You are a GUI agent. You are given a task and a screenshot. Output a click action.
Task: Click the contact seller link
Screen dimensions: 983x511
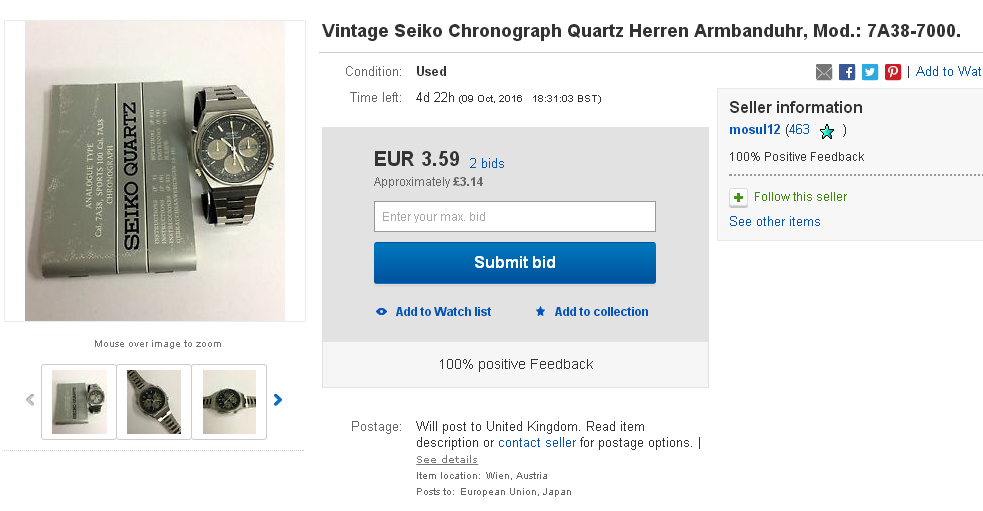[537, 443]
